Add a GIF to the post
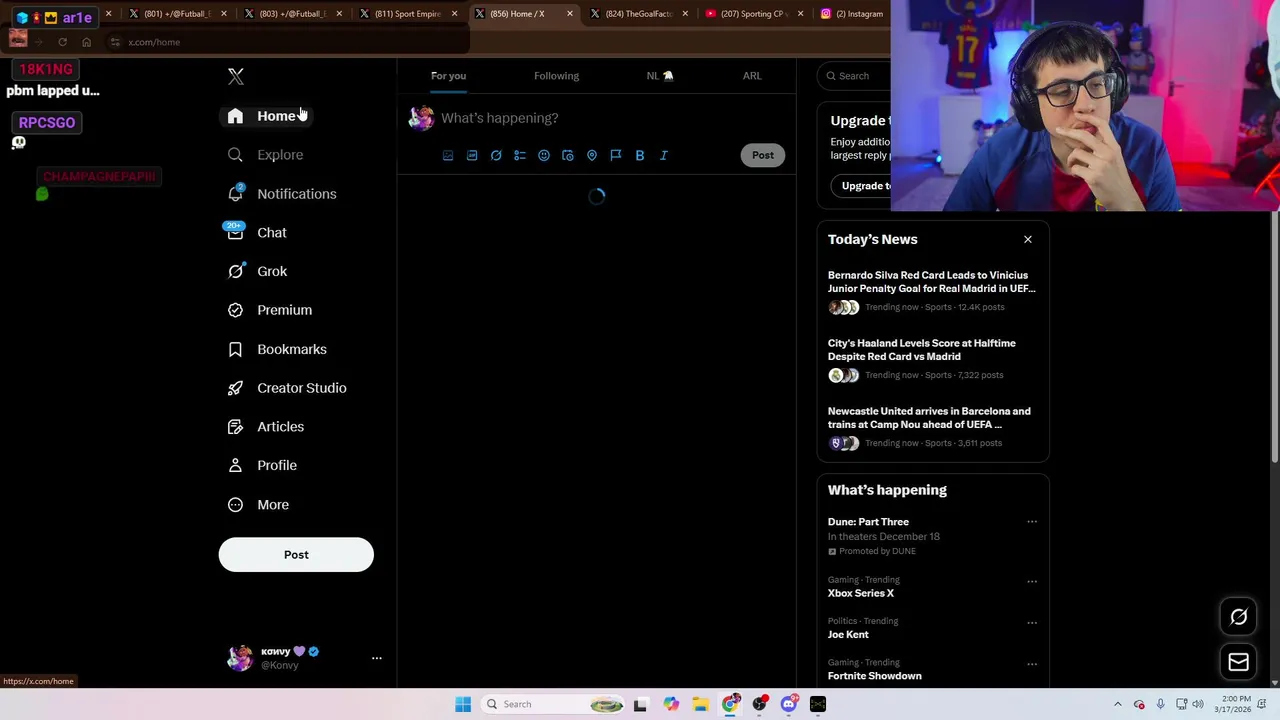This screenshot has width=1280, height=720. (x=472, y=156)
